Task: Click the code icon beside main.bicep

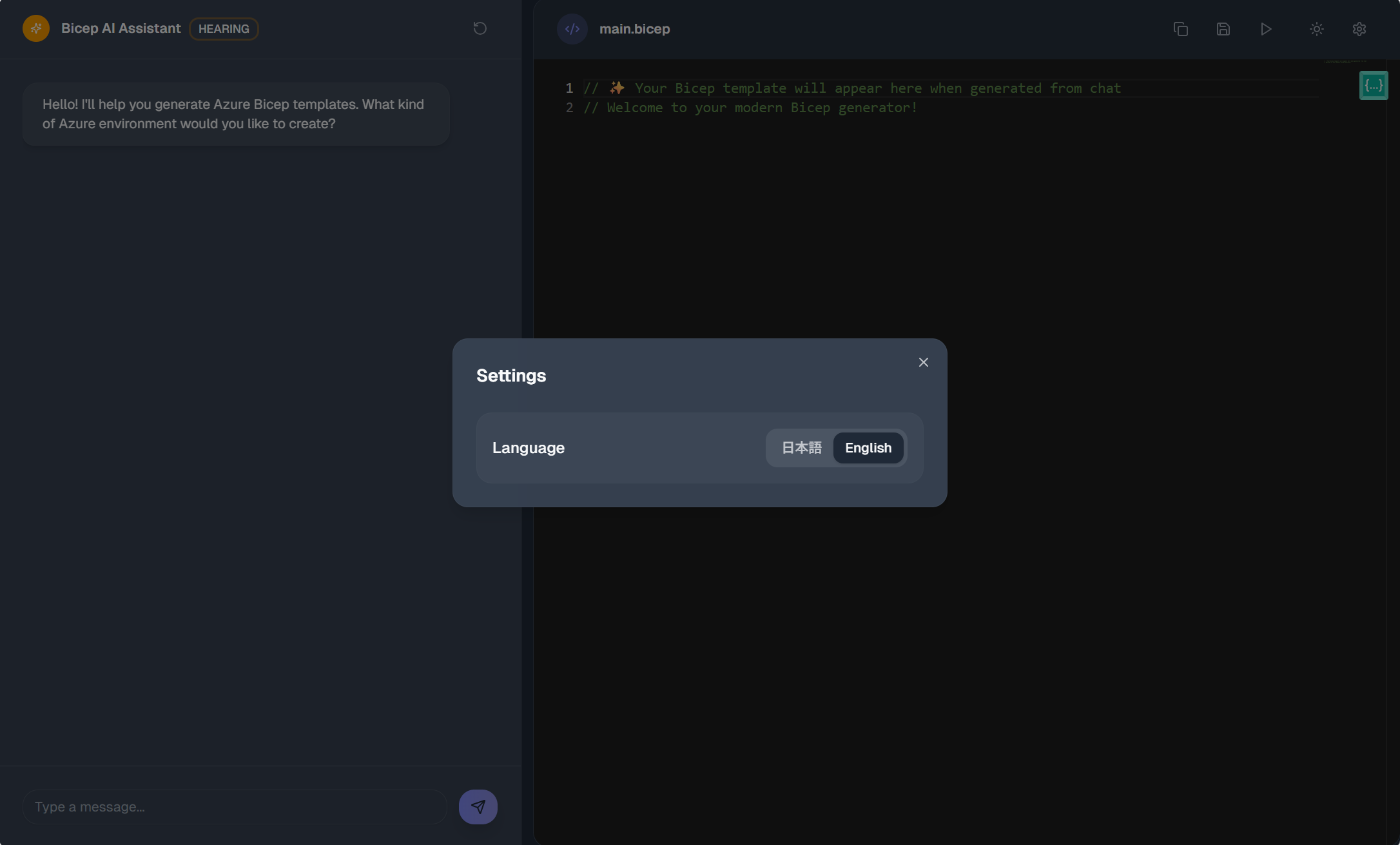Action: [572, 29]
